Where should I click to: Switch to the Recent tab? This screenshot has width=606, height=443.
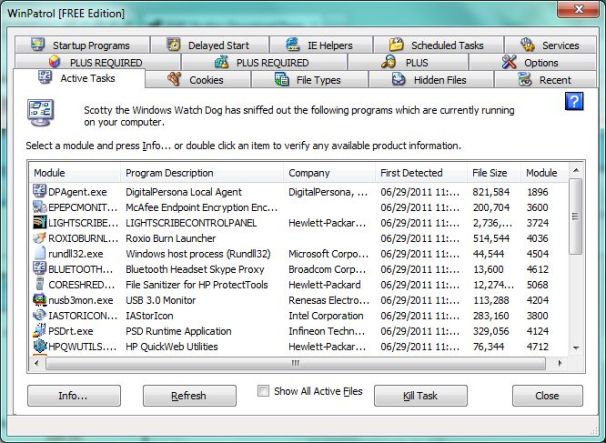(545, 80)
